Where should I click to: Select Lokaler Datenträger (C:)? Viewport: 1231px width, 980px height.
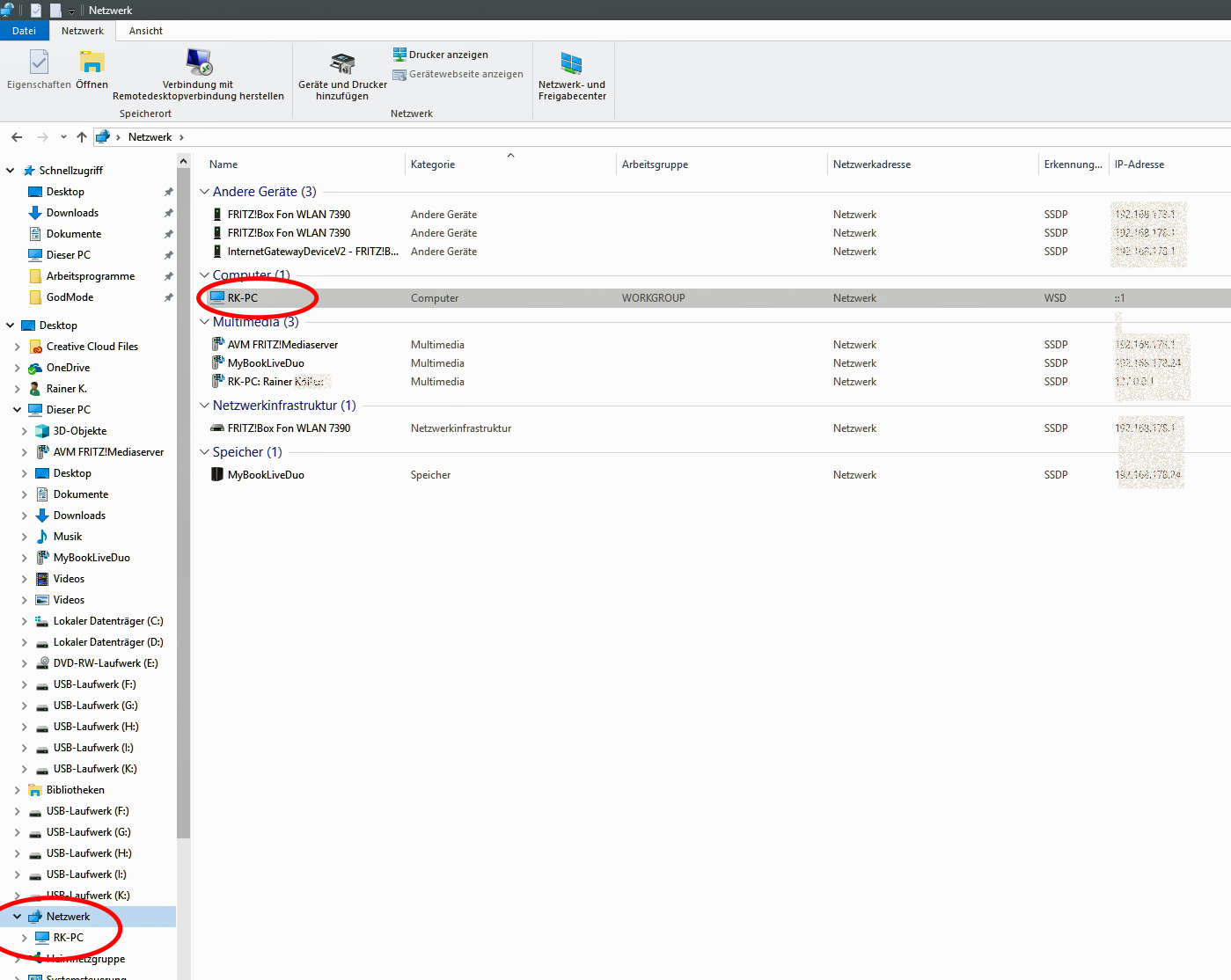click(x=107, y=621)
